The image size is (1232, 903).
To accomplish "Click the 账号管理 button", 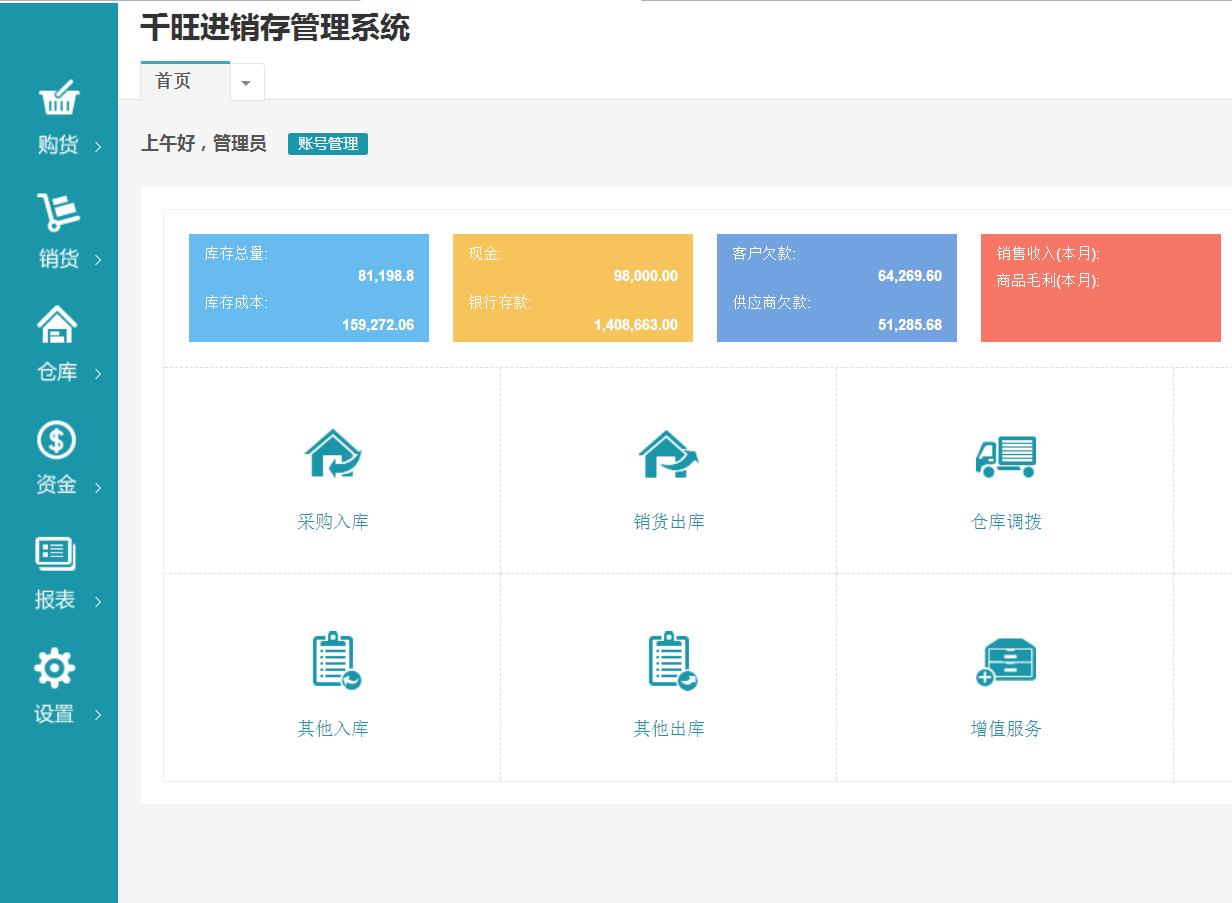I will point(328,144).
